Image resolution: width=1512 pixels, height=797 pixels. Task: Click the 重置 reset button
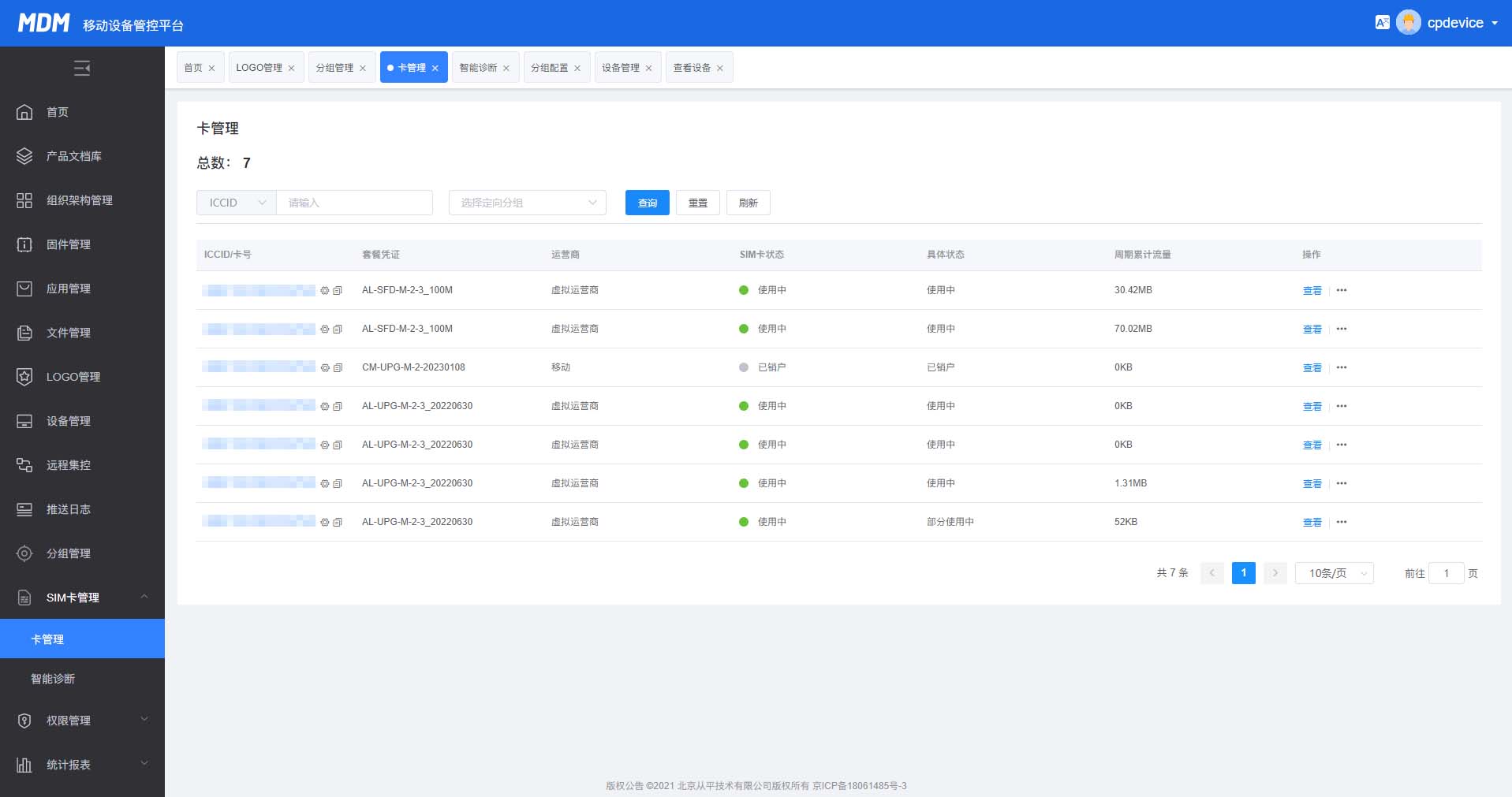(698, 203)
